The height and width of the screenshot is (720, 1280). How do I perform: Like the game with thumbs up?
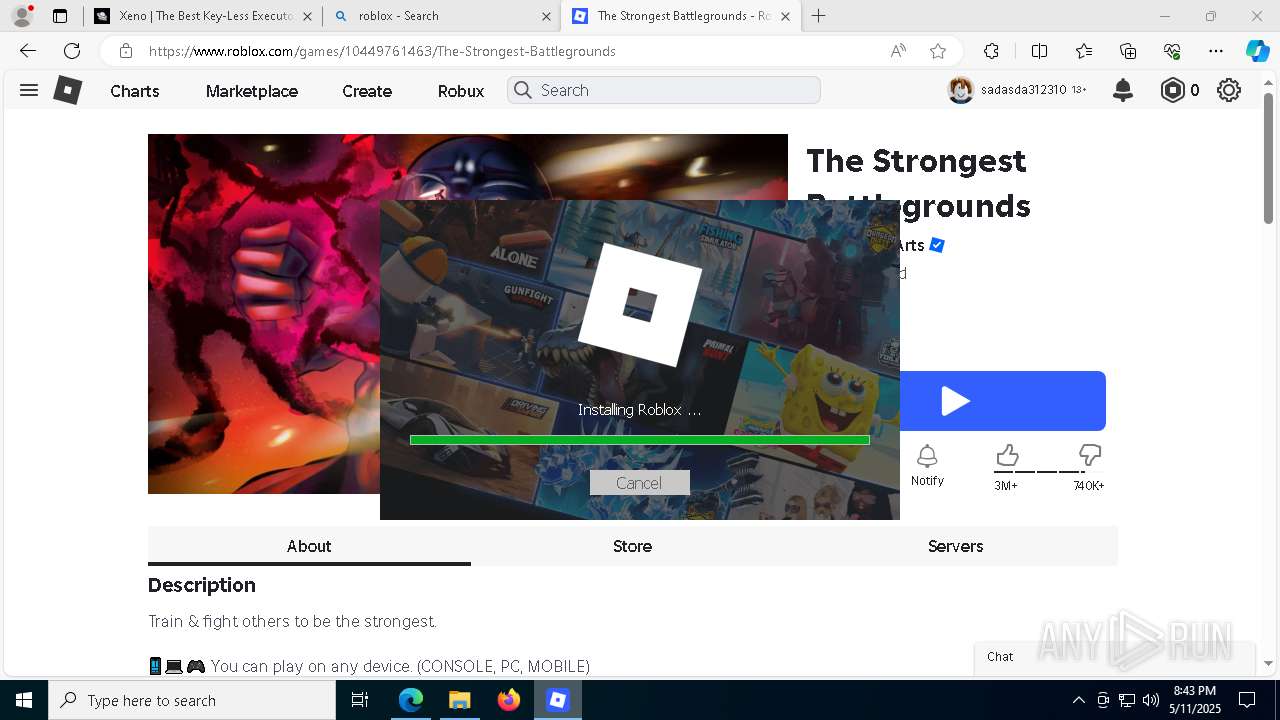[1007, 456]
